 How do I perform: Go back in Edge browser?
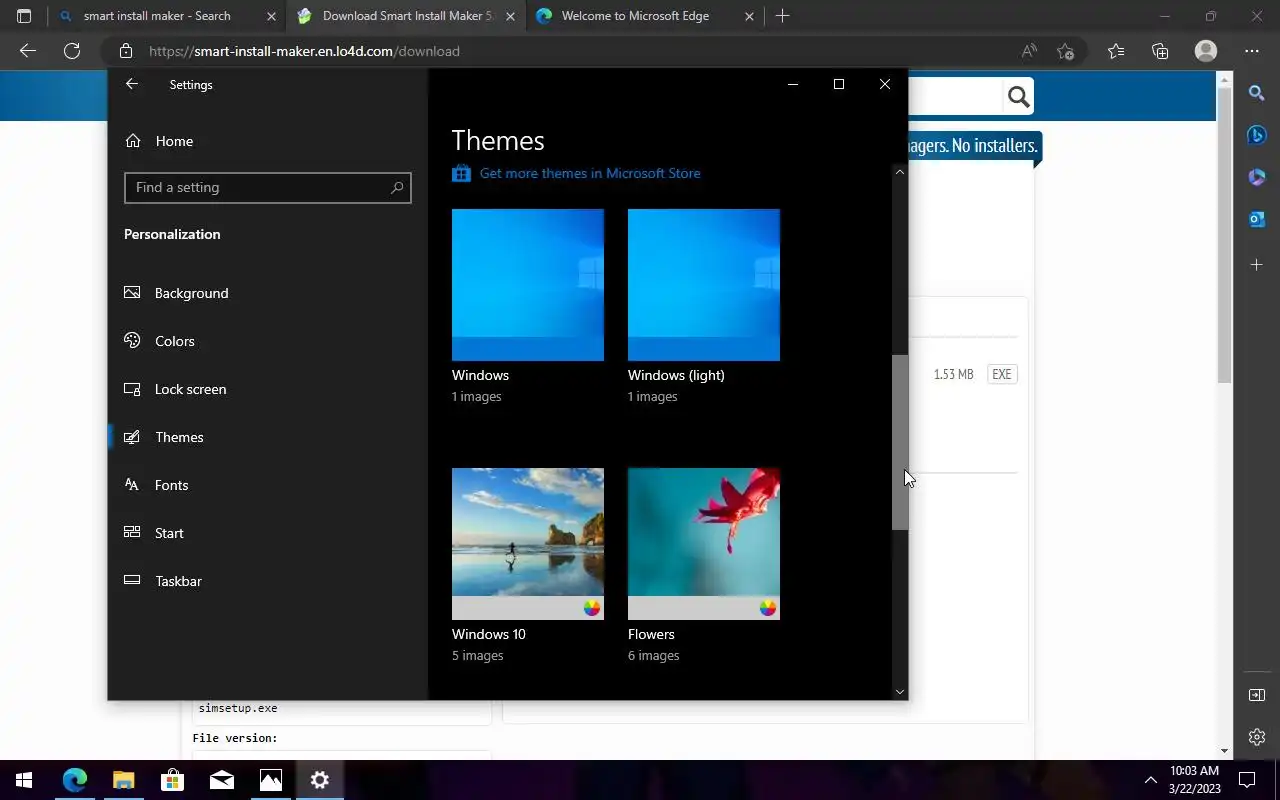28,51
